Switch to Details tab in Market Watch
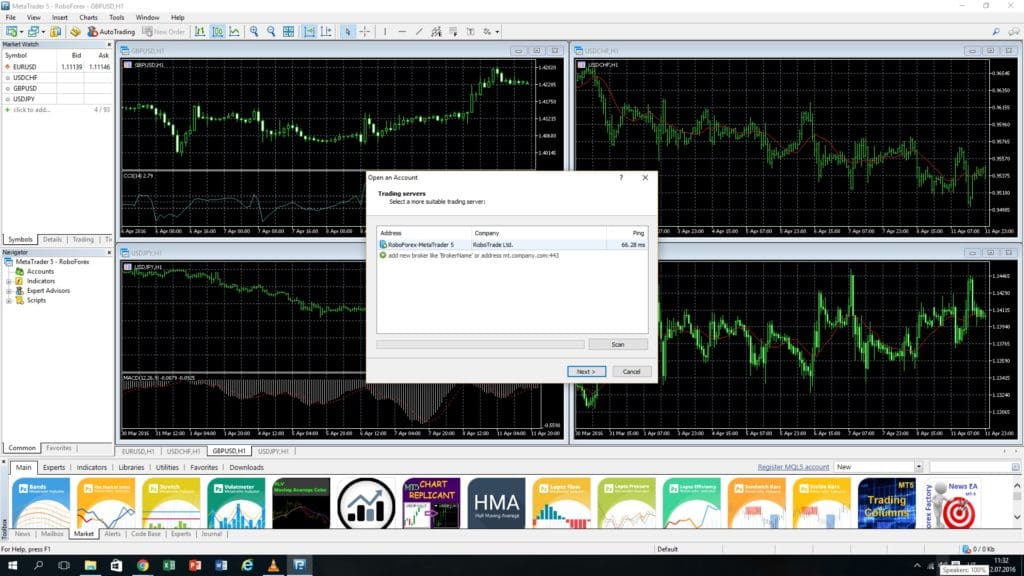This screenshot has width=1024, height=576. pyautogui.click(x=52, y=240)
